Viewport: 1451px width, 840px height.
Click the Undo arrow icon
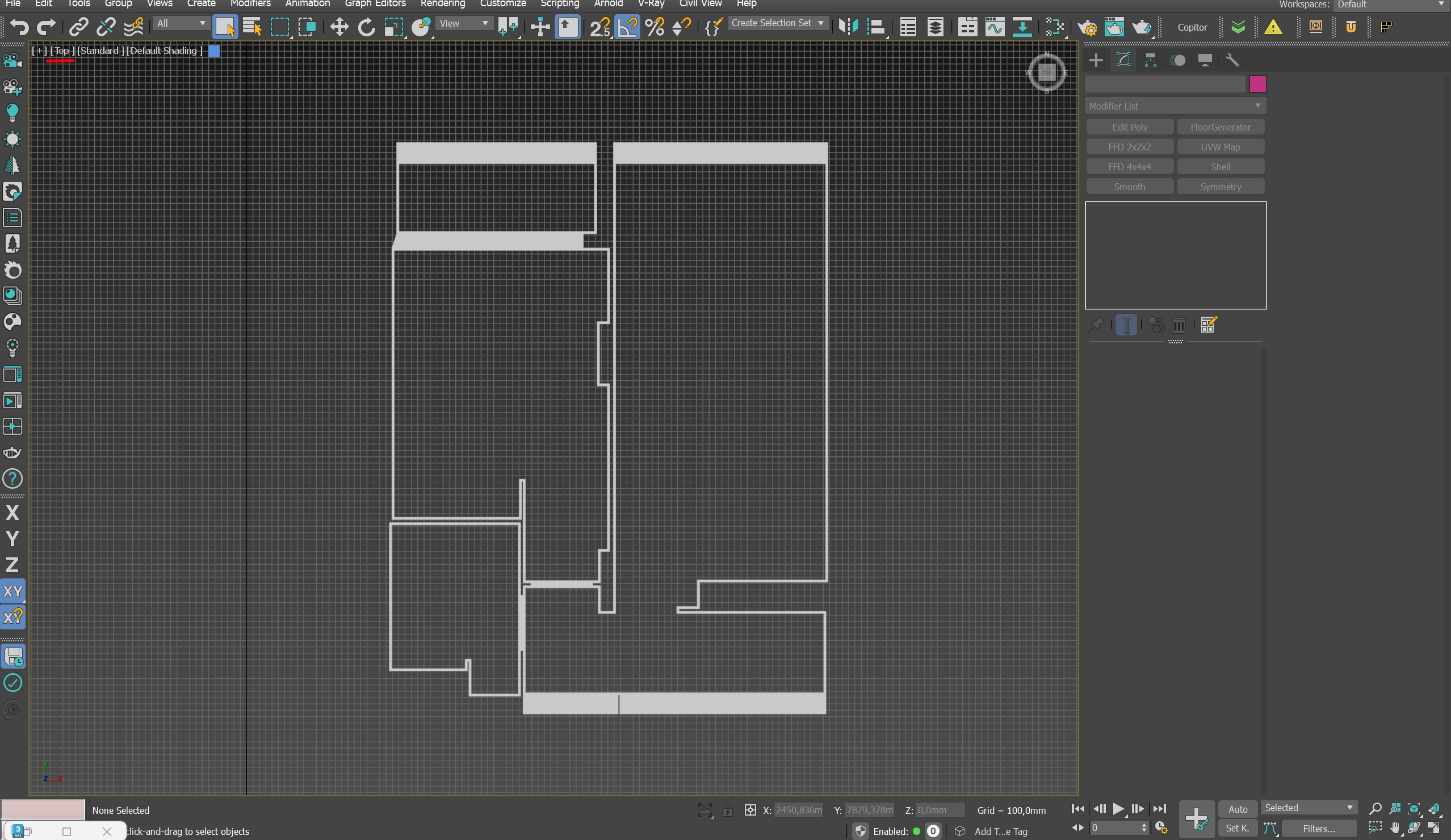[x=19, y=27]
